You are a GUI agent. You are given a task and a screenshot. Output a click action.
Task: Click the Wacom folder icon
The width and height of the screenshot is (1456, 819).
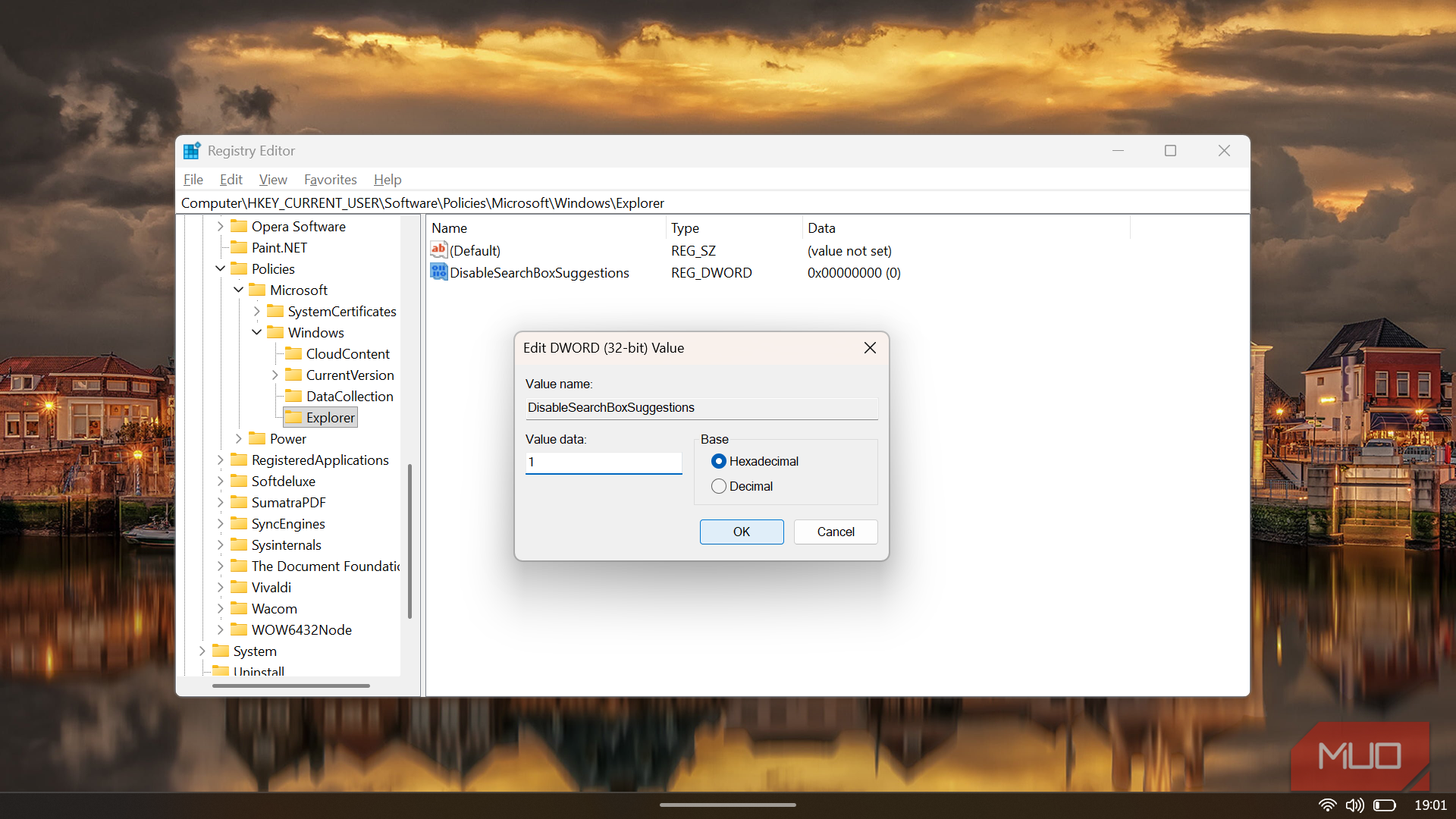click(239, 608)
